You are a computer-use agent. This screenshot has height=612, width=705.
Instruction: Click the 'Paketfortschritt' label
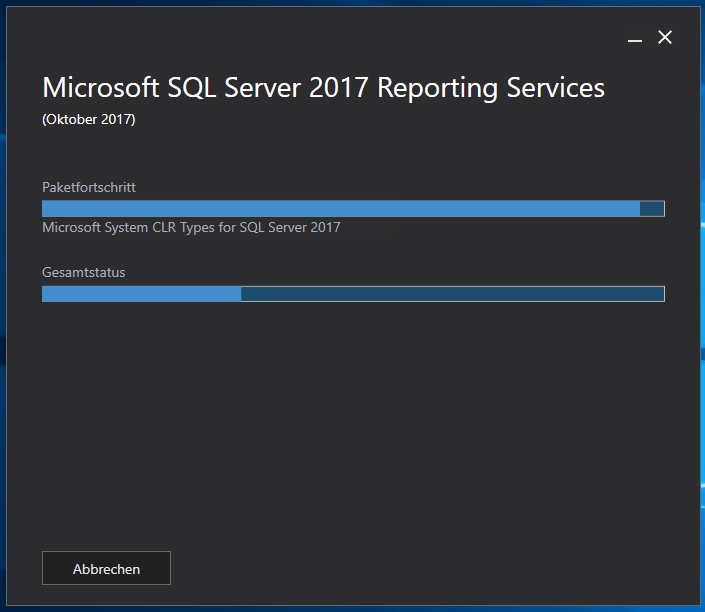click(x=89, y=187)
